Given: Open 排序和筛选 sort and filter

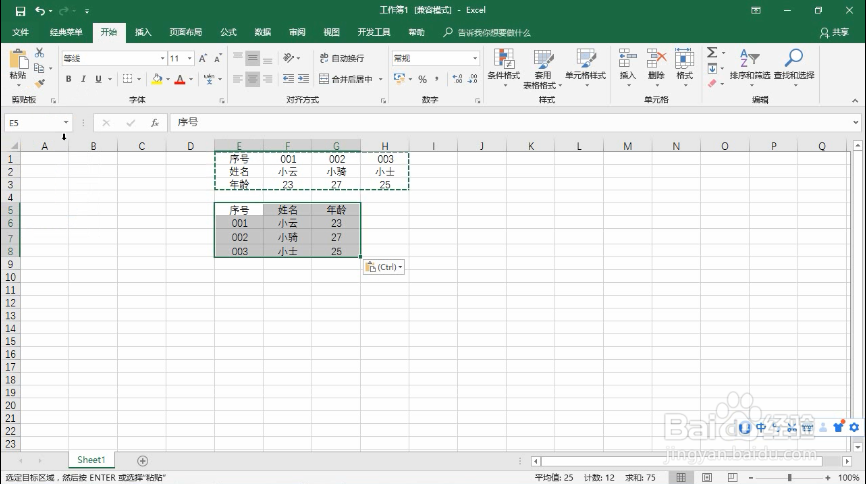Looking at the screenshot, I should [x=749, y=67].
